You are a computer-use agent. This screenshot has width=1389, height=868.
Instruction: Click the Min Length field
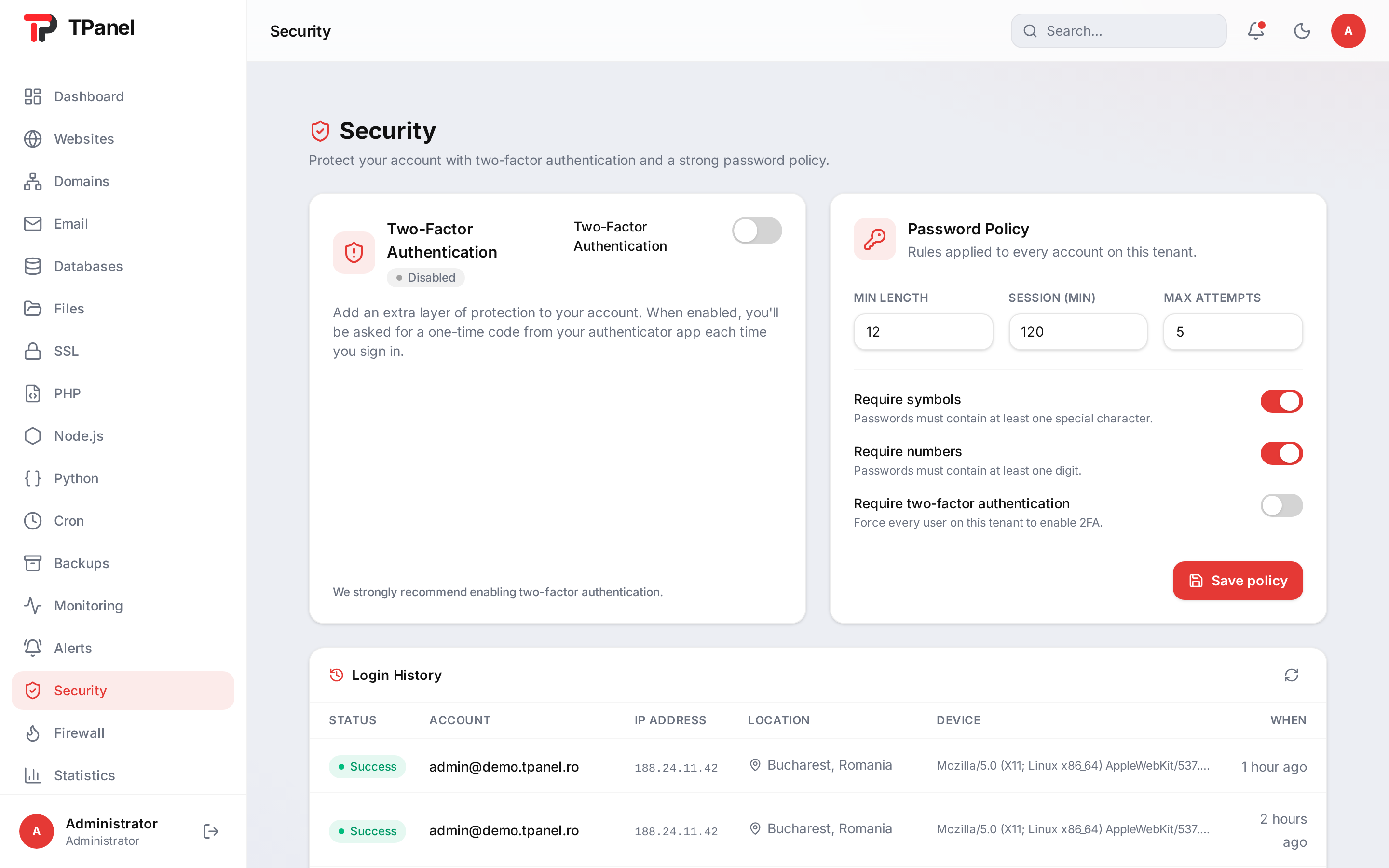click(x=923, y=332)
